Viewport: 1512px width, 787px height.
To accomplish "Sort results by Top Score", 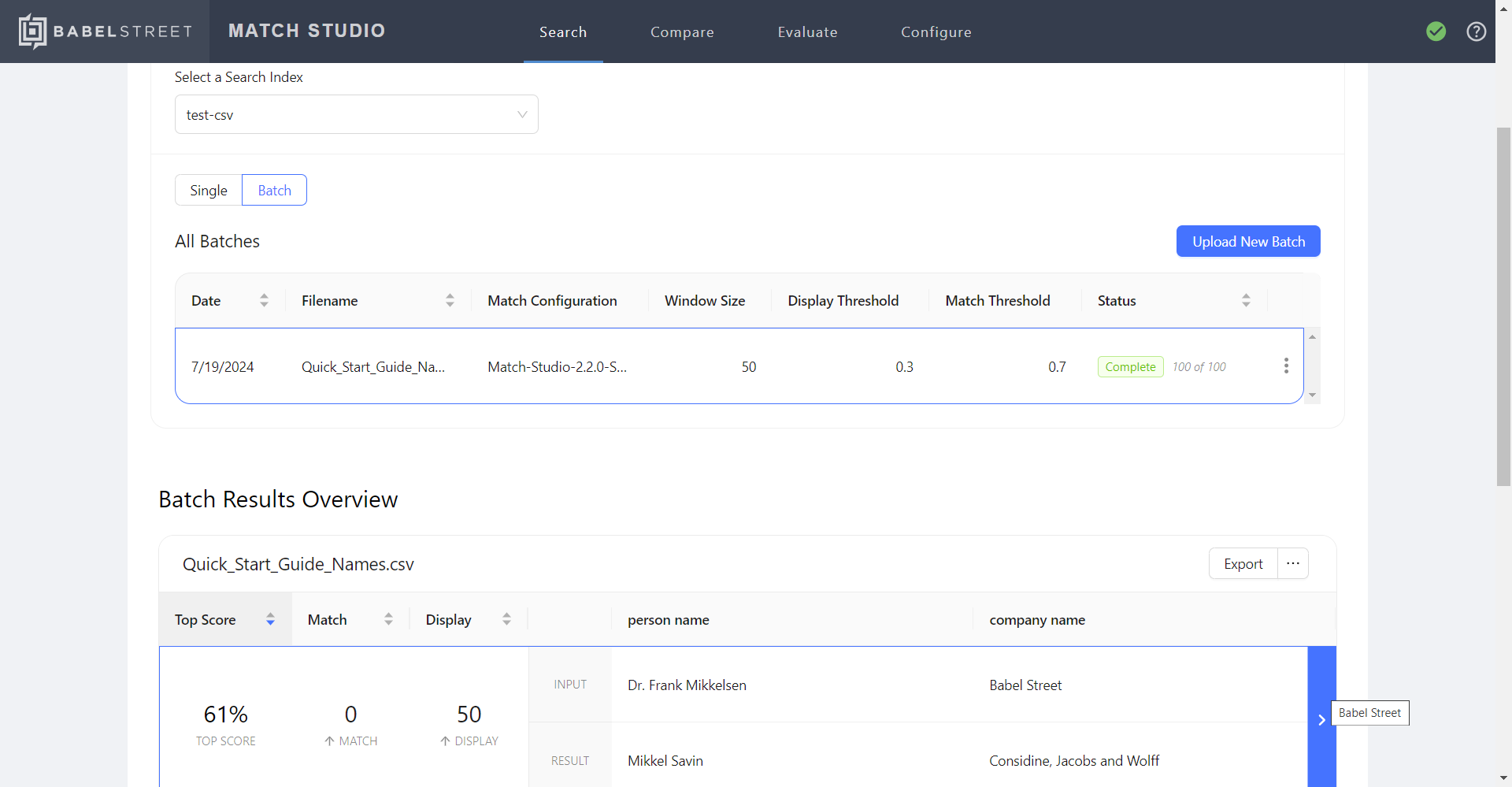I will pos(270,619).
